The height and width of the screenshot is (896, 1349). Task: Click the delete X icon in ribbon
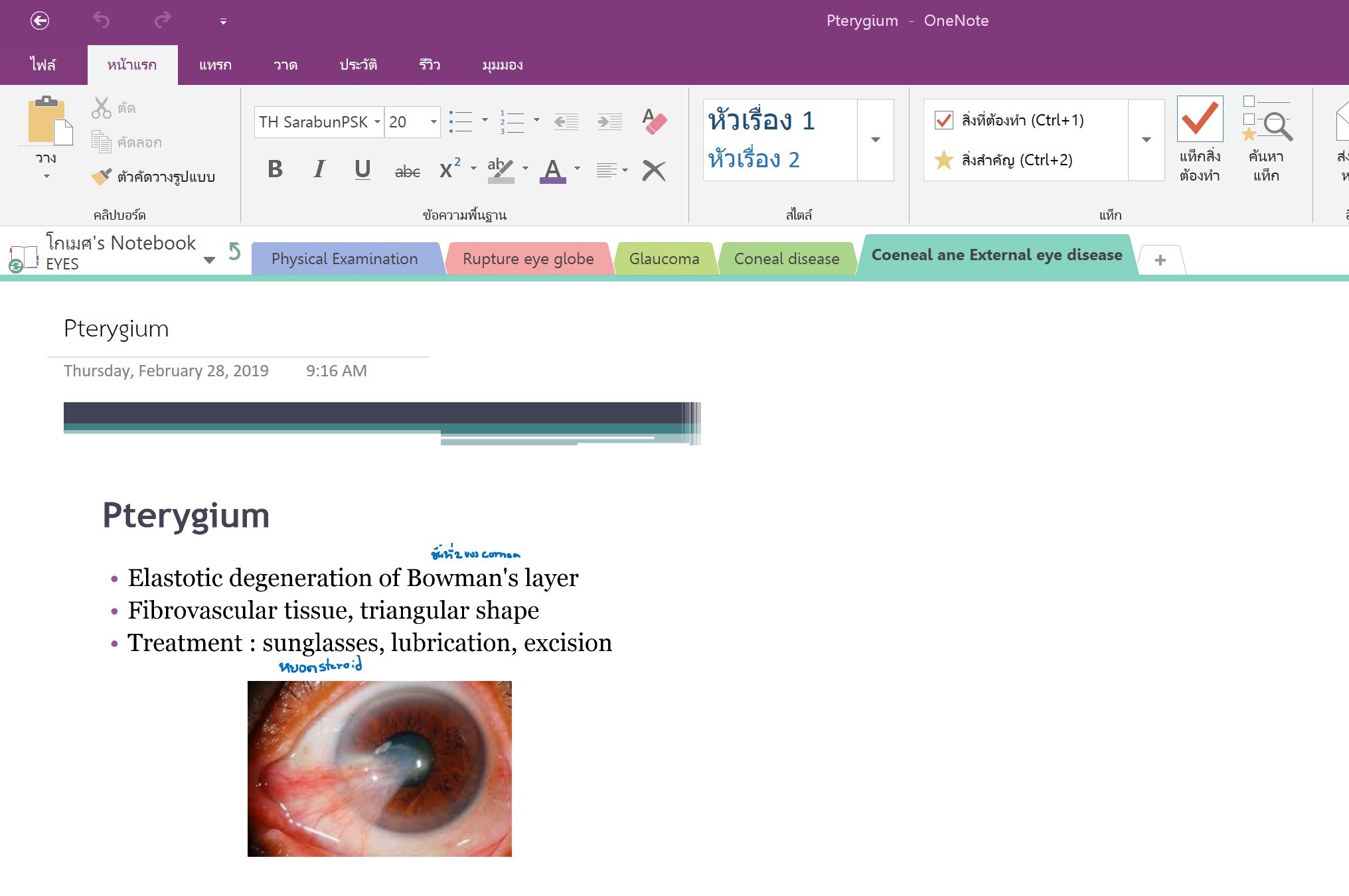pos(654,171)
